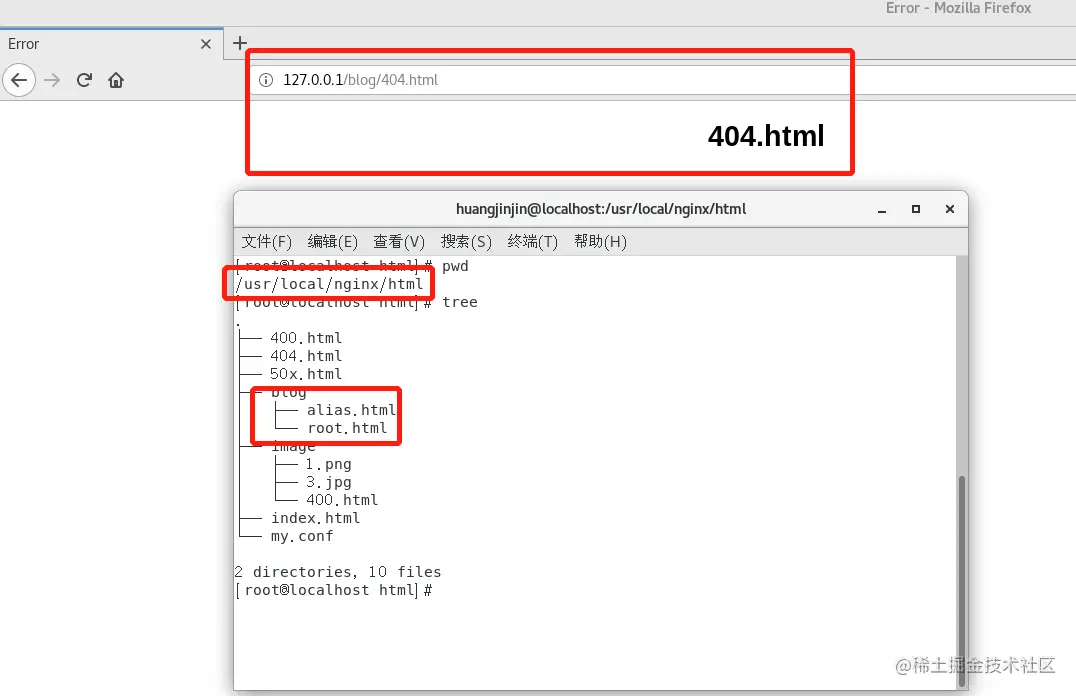This screenshot has width=1076, height=696.
Task: Close the Error tab
Action: (206, 44)
